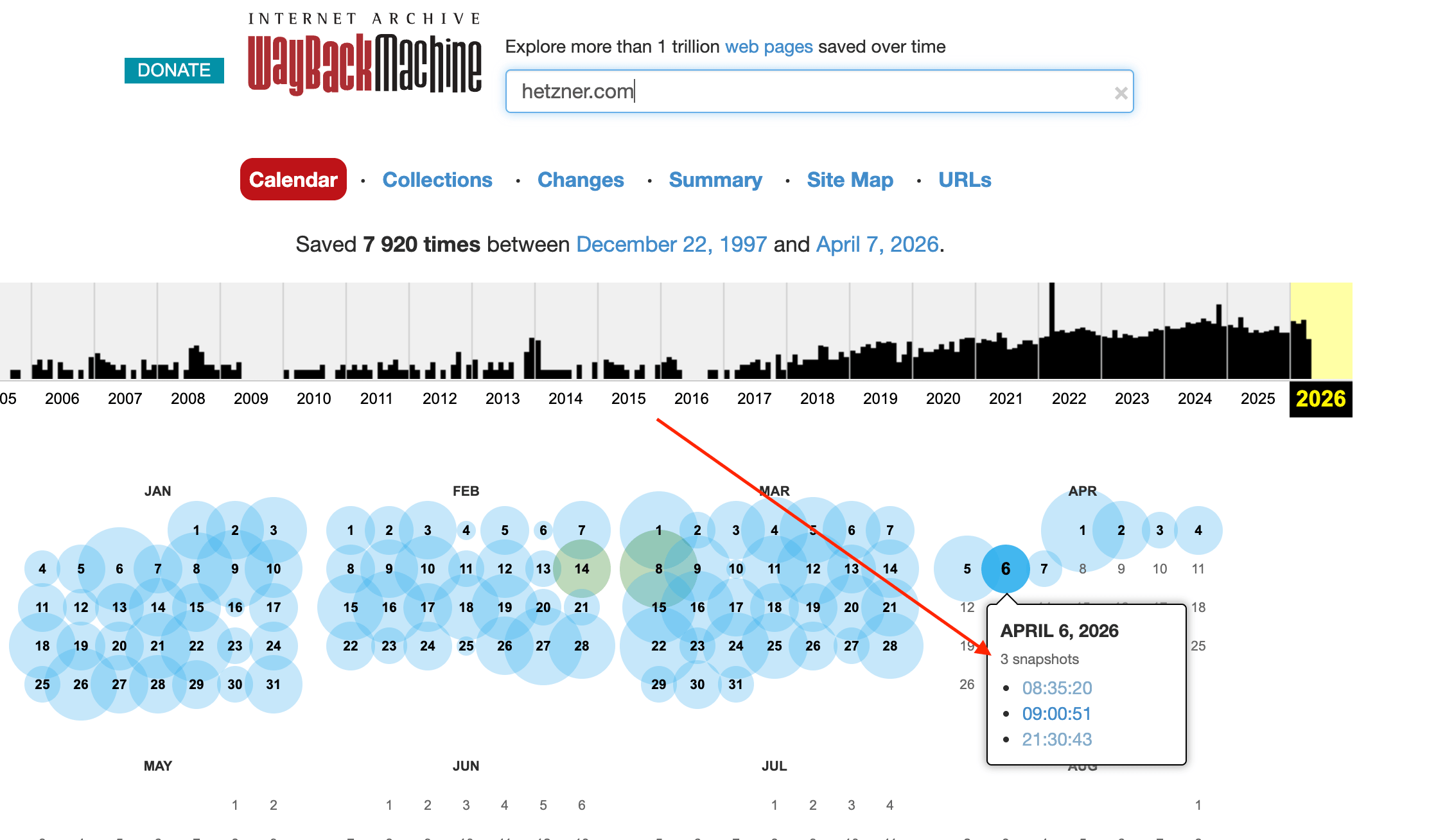This screenshot has height=840, width=1445.
Task: Select March 10 in the calendar
Action: (x=736, y=568)
